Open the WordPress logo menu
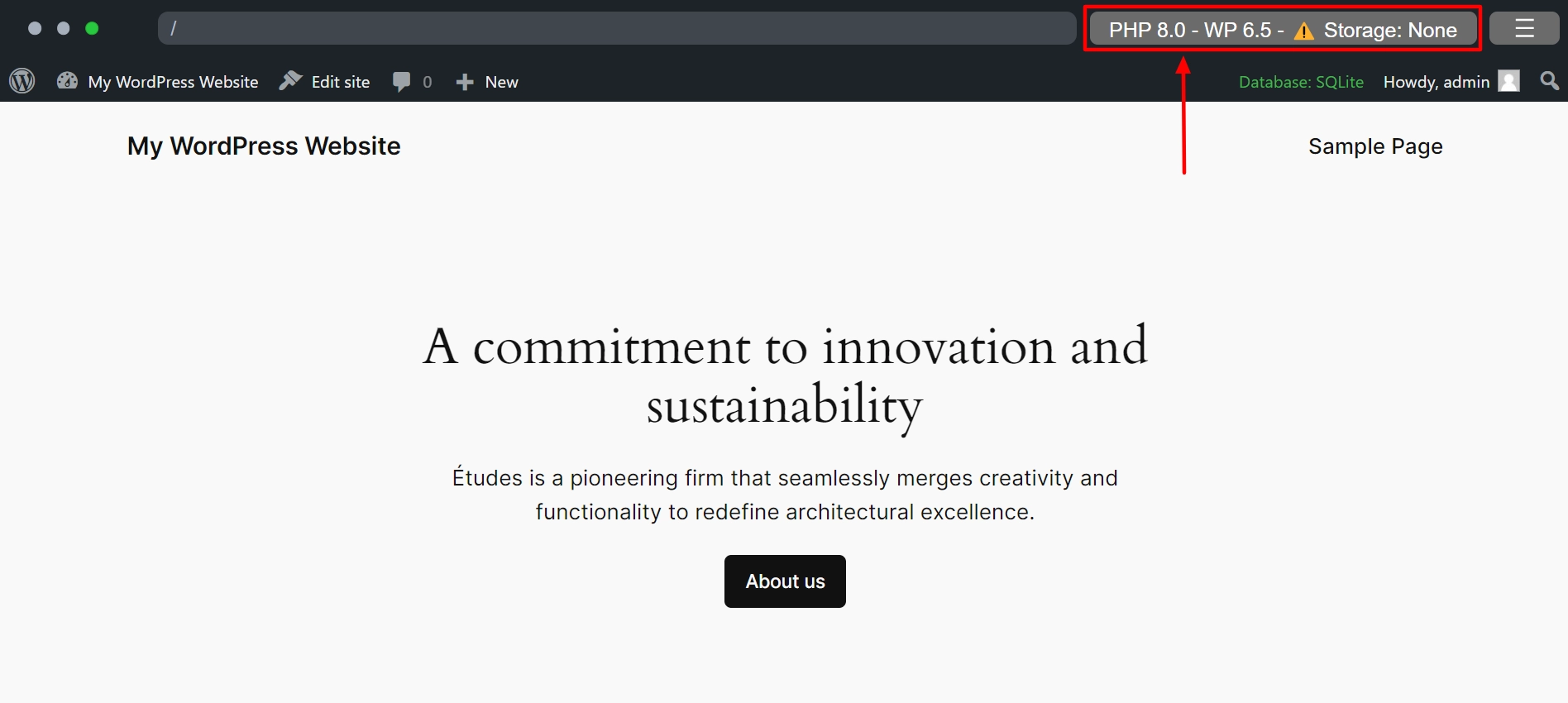1568x703 pixels. pyautogui.click(x=22, y=81)
